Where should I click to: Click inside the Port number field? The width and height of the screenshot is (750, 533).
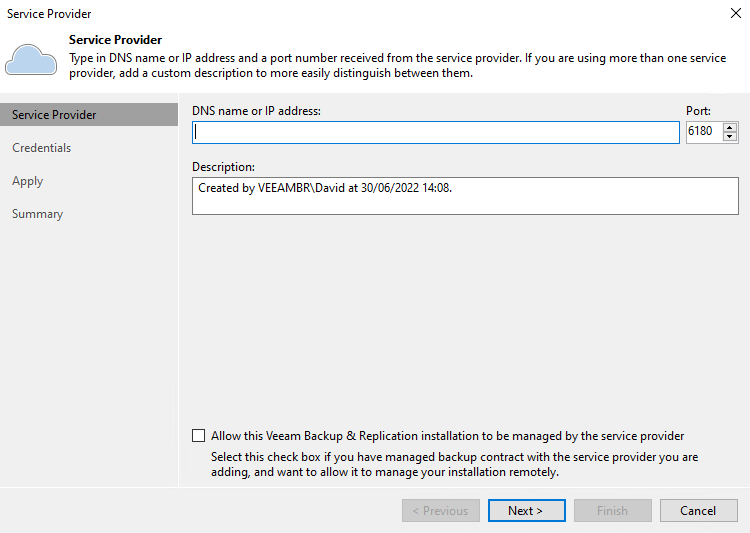pyautogui.click(x=702, y=132)
